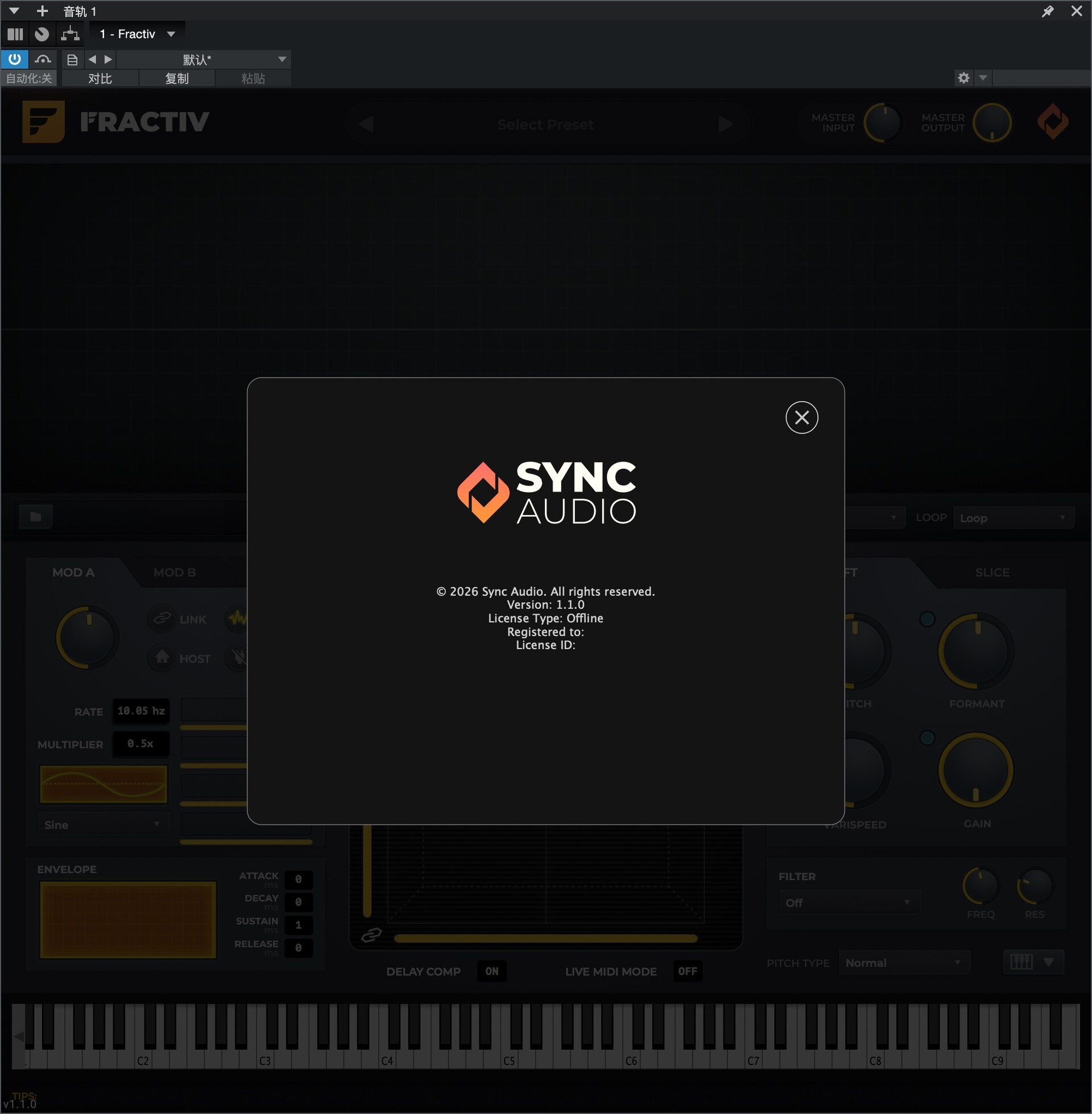Screen dimensions: 1092x1114
Task: Click the LINK chain icon in Mod A
Action: [162, 618]
